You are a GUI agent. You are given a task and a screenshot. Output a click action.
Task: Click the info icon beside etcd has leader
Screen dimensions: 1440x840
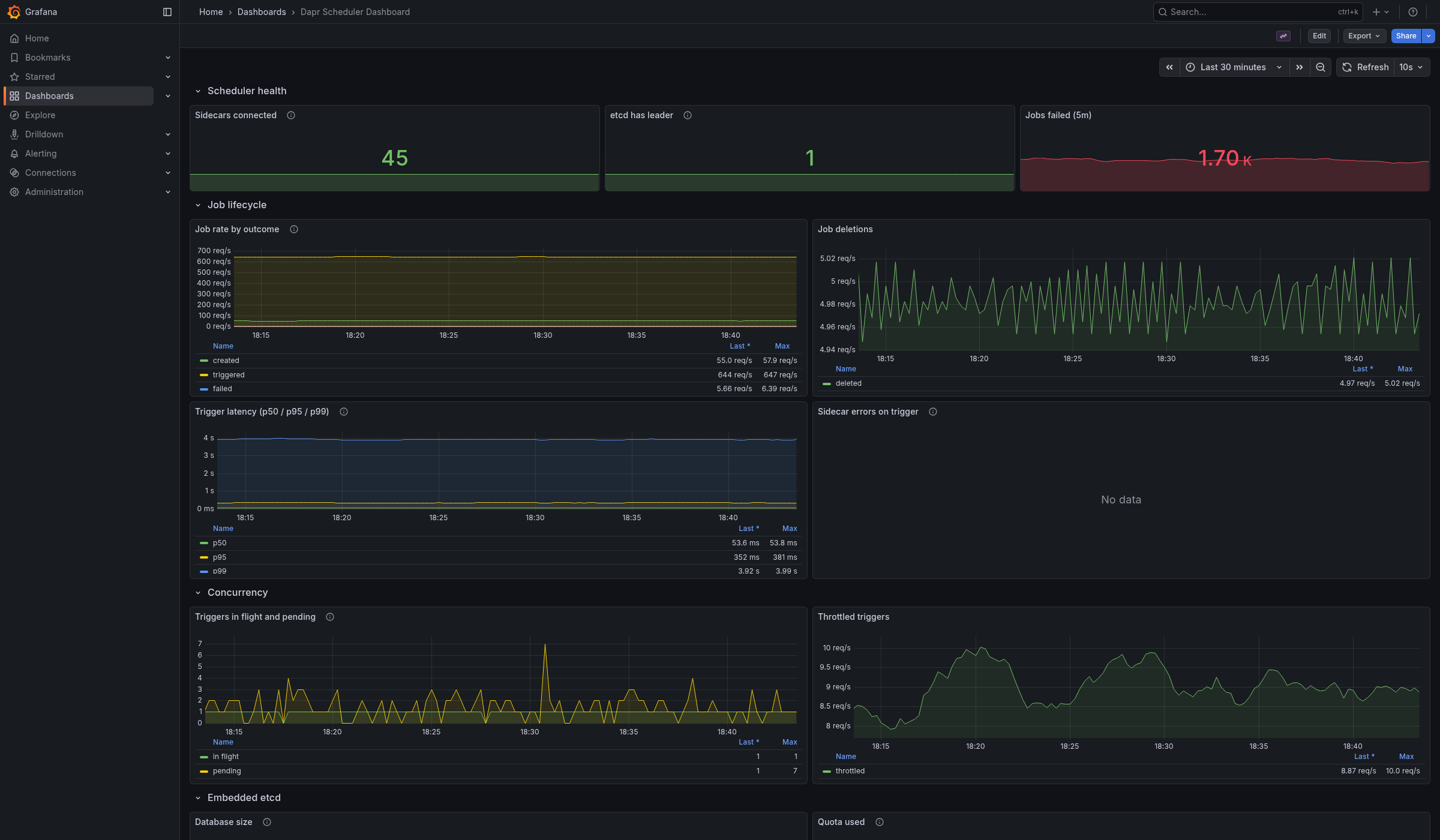[x=688, y=115]
